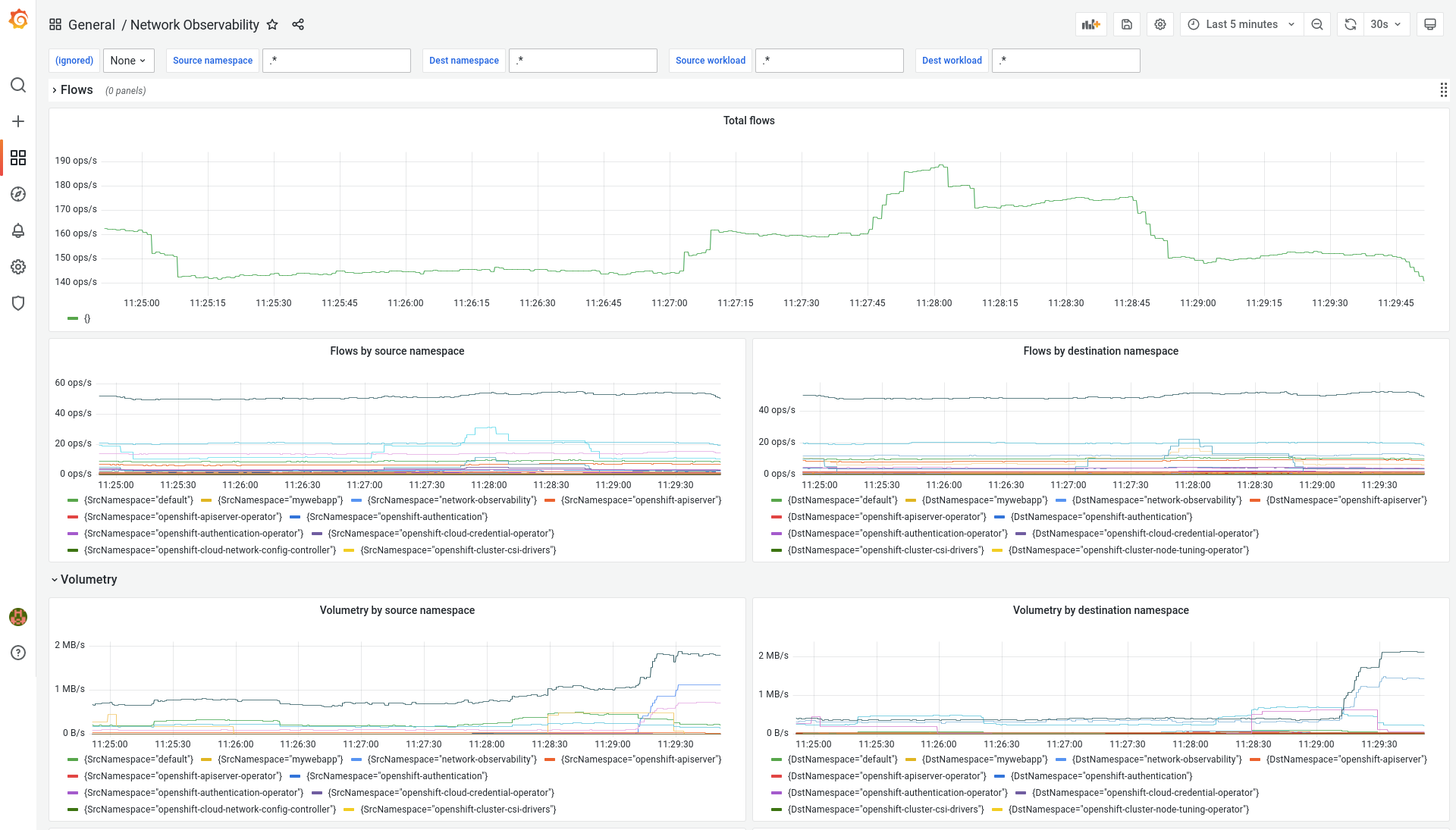Cycle view mode monitor icon

(1429, 24)
